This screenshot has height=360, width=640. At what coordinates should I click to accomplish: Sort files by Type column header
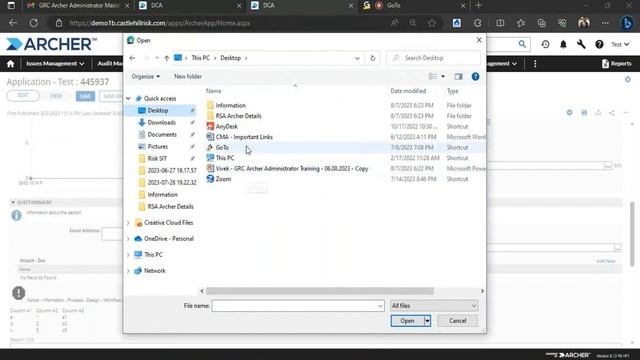[452, 91]
